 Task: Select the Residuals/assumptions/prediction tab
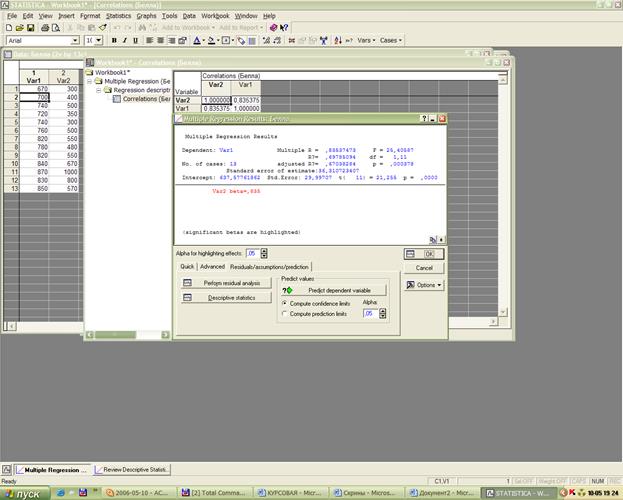coord(269,267)
